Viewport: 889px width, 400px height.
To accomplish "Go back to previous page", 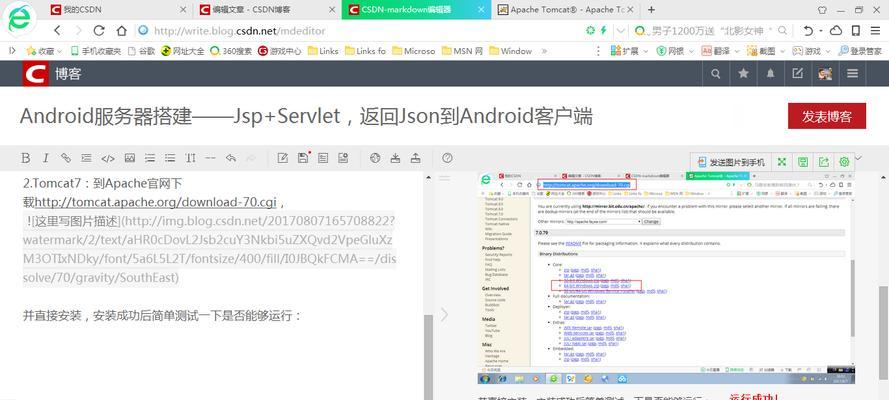I will [57, 31].
